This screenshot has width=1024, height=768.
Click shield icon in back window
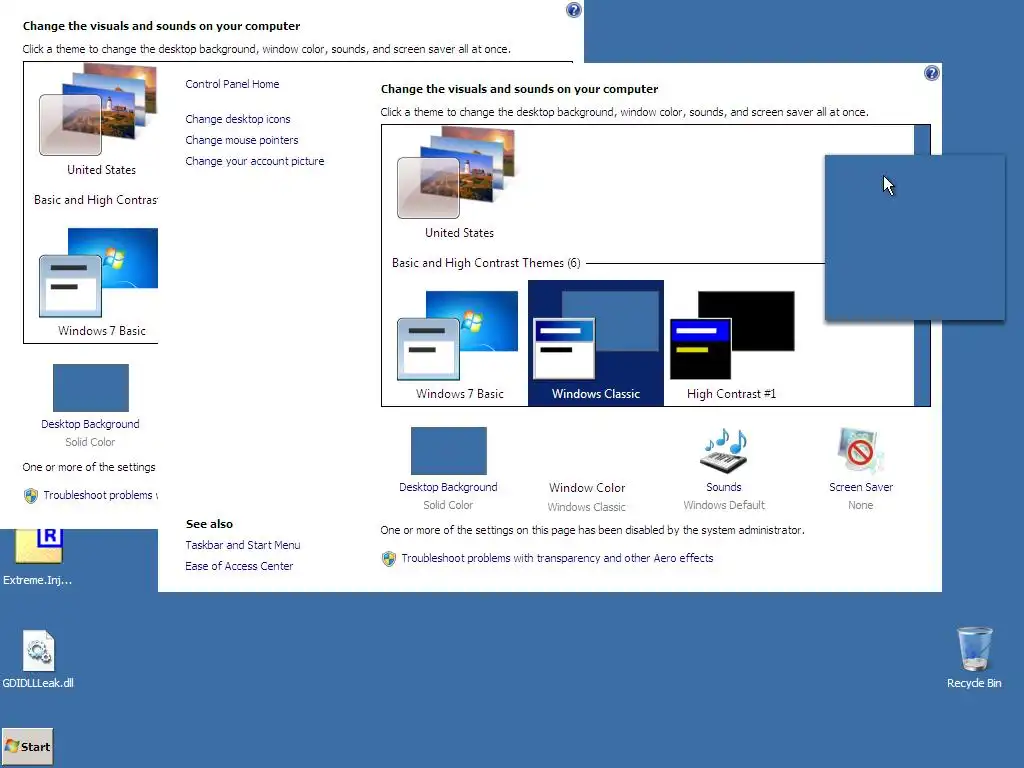31,496
